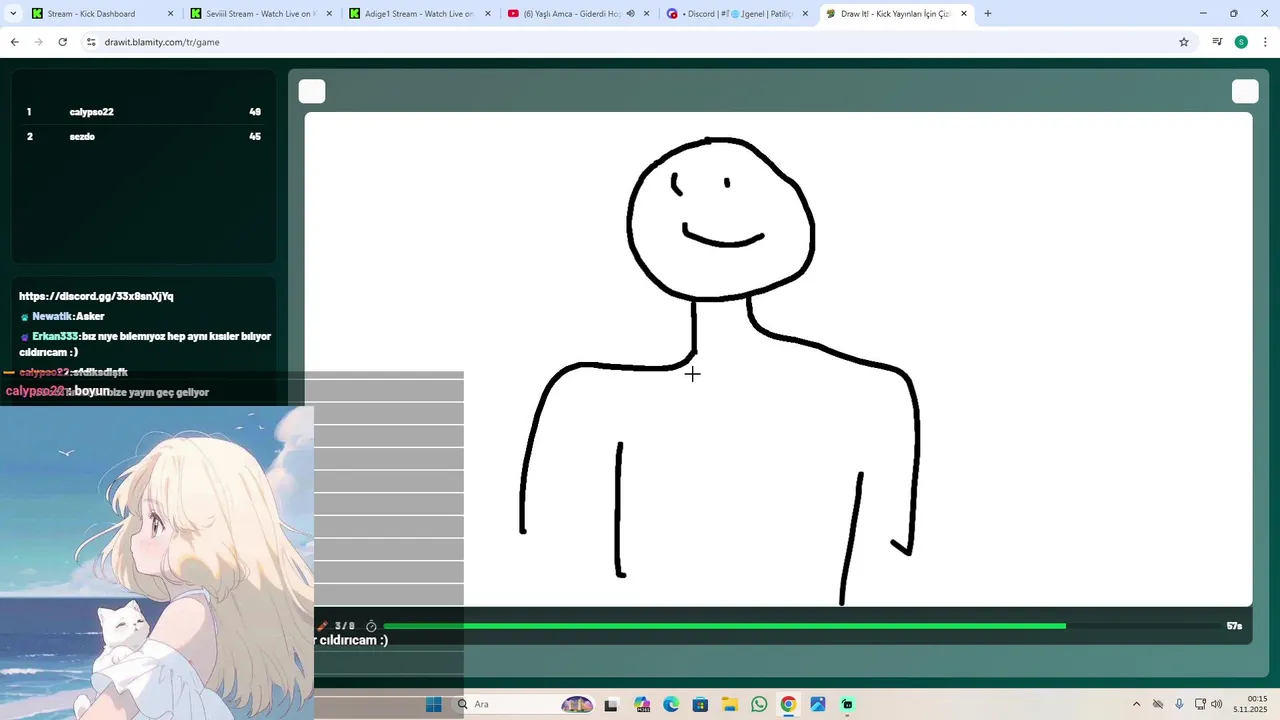Open the clock showing 00:15

tap(1257, 704)
